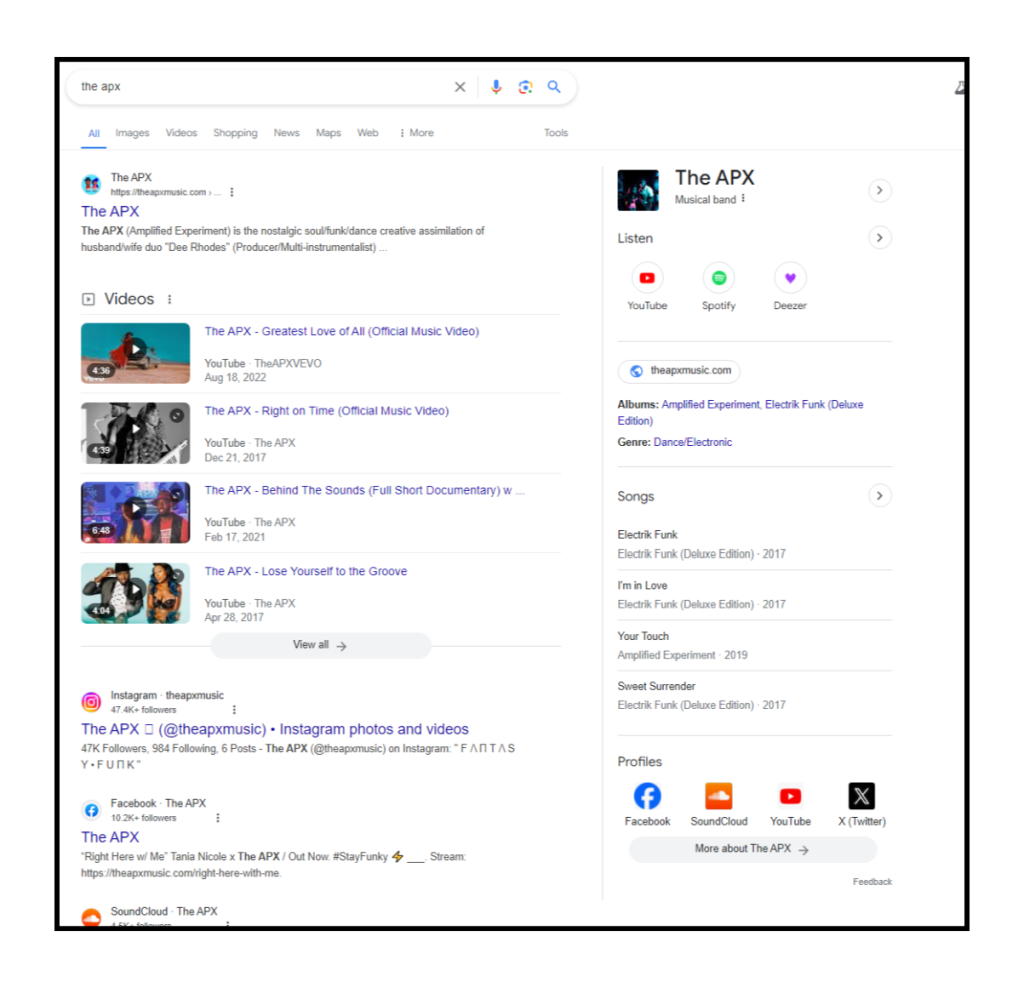1024x988 pixels.
Task: Open 'Right on Time (Official Music Video)' link
Action: click(x=327, y=411)
